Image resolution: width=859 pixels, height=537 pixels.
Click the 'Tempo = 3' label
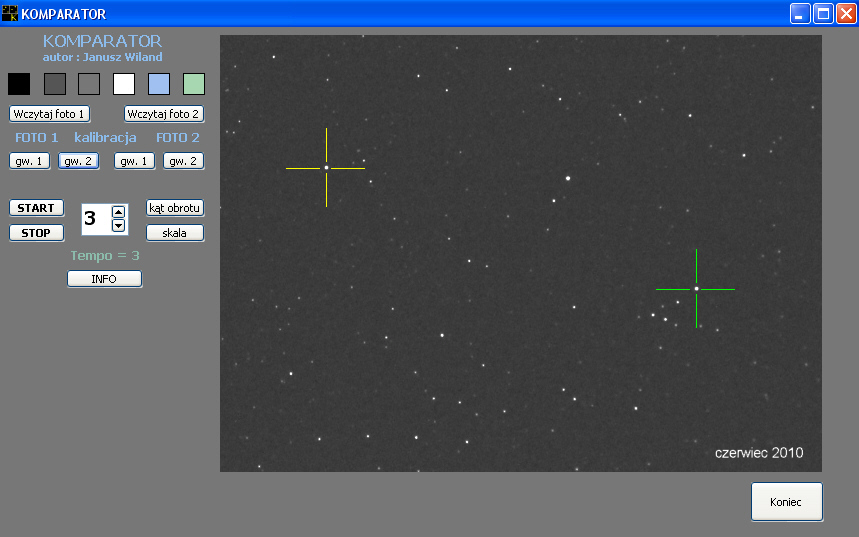click(105, 256)
